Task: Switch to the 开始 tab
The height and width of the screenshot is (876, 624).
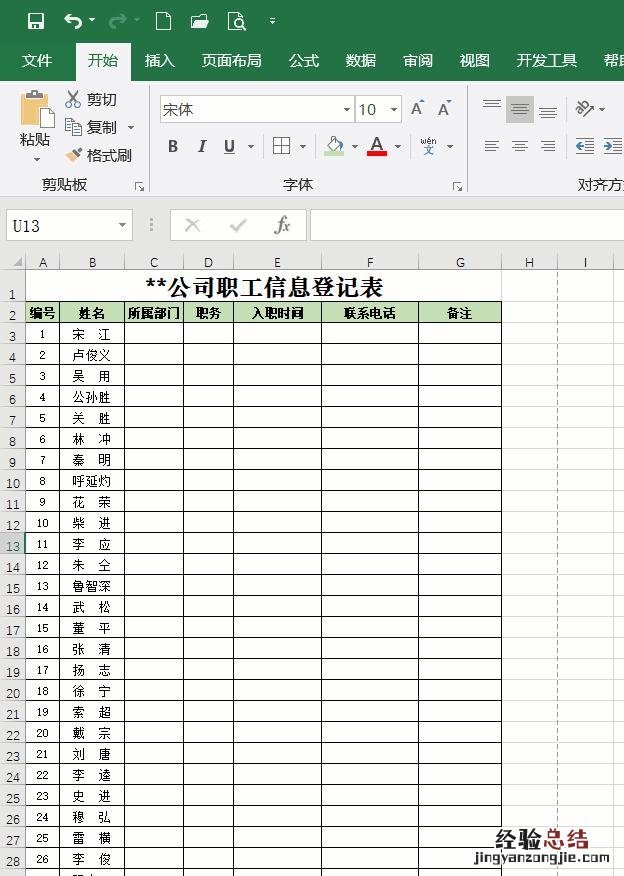Action: (103, 60)
